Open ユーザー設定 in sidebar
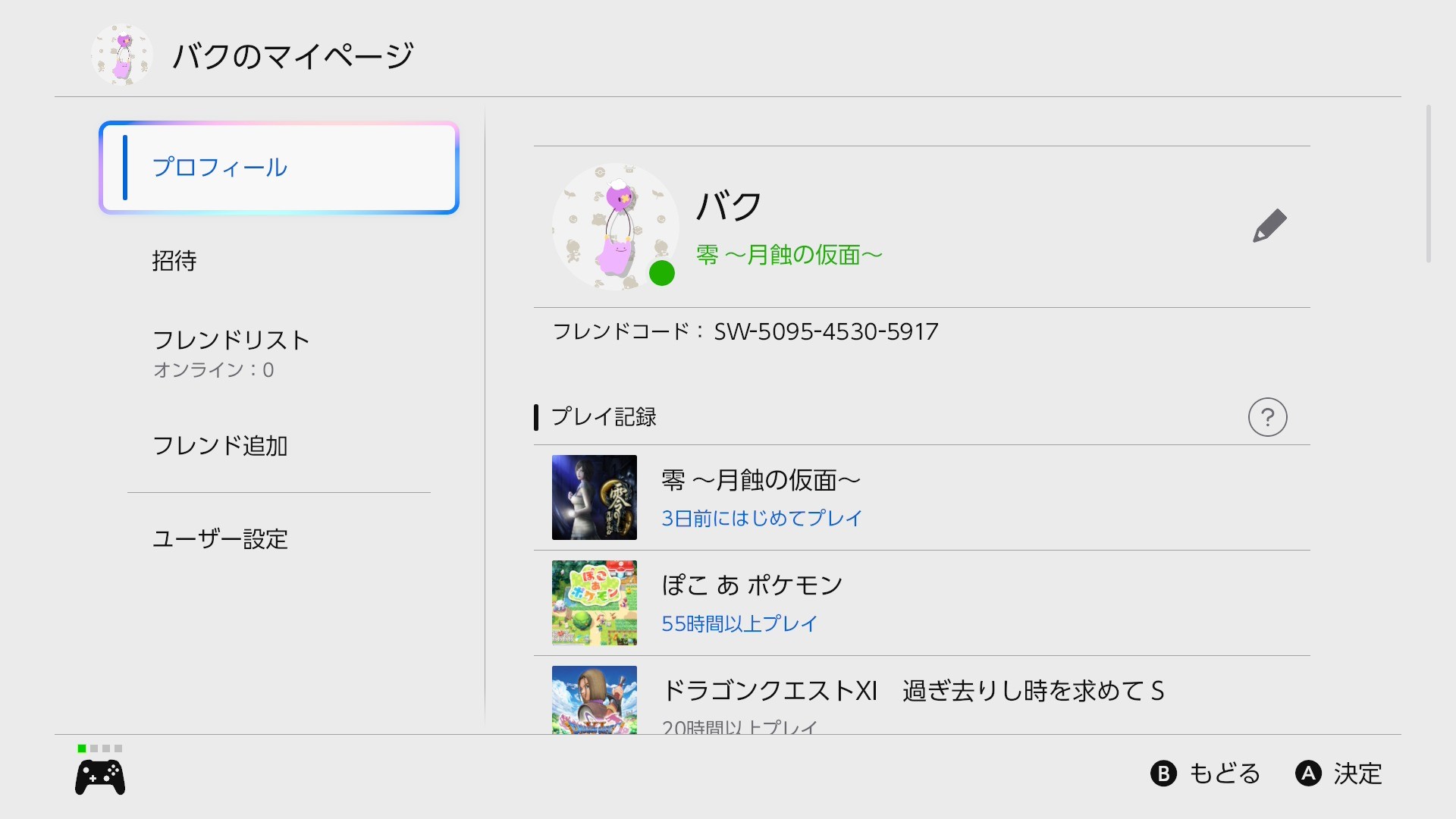 click(x=220, y=539)
